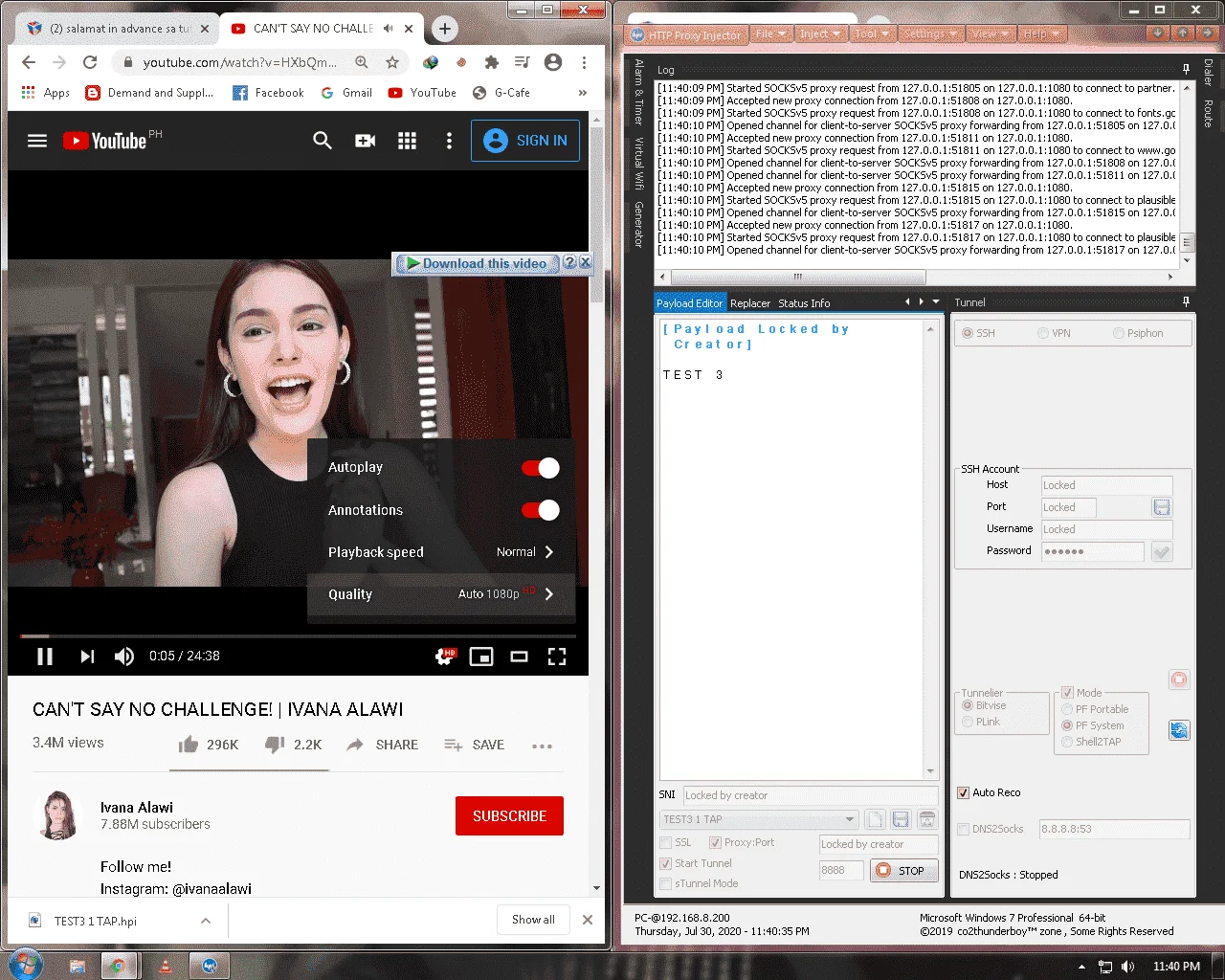This screenshot has width=1225, height=980.
Task: Enable miniplayer mode in the video player
Action: click(x=481, y=657)
